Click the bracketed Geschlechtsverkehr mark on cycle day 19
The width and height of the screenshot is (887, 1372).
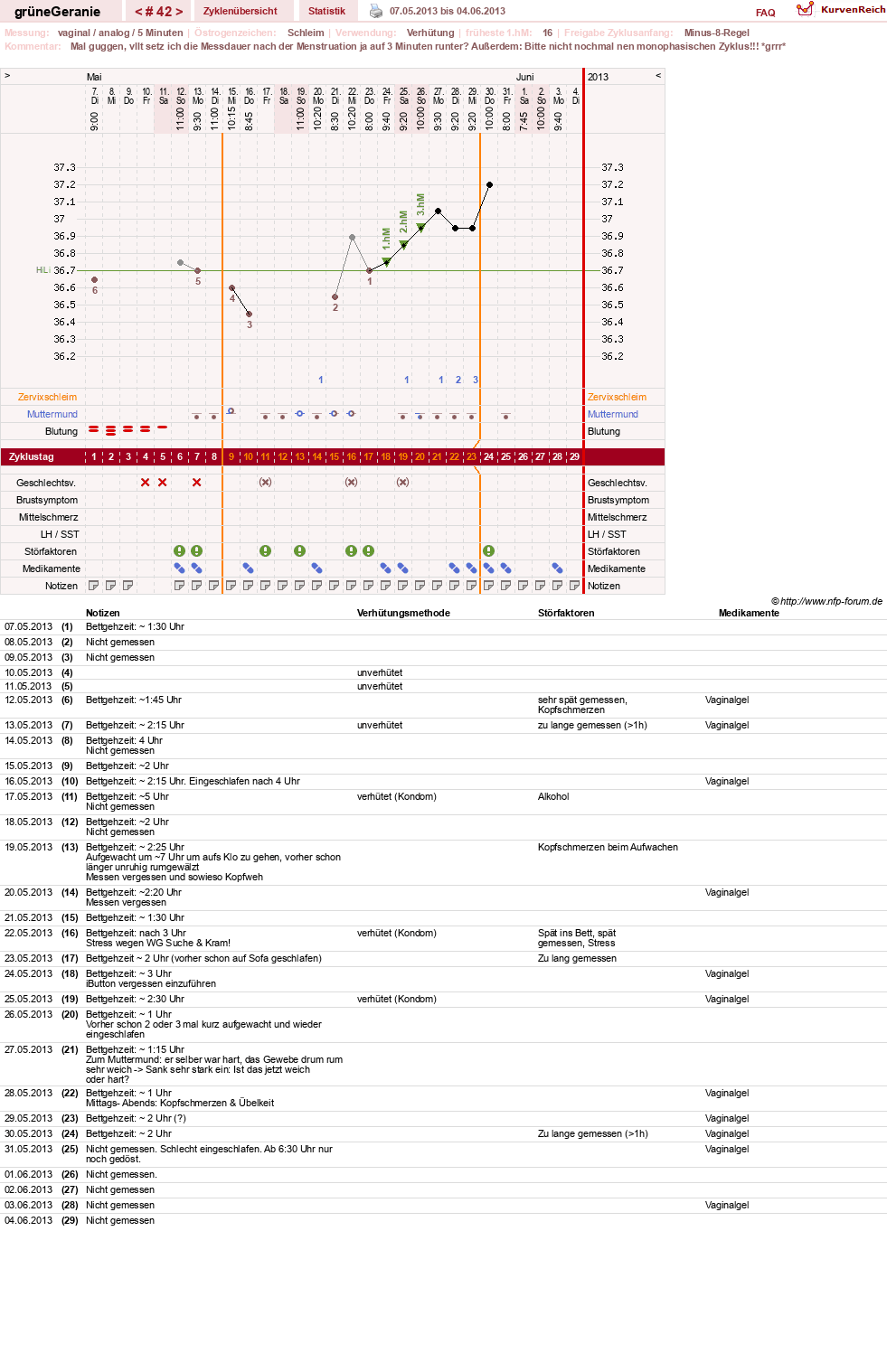[403, 483]
